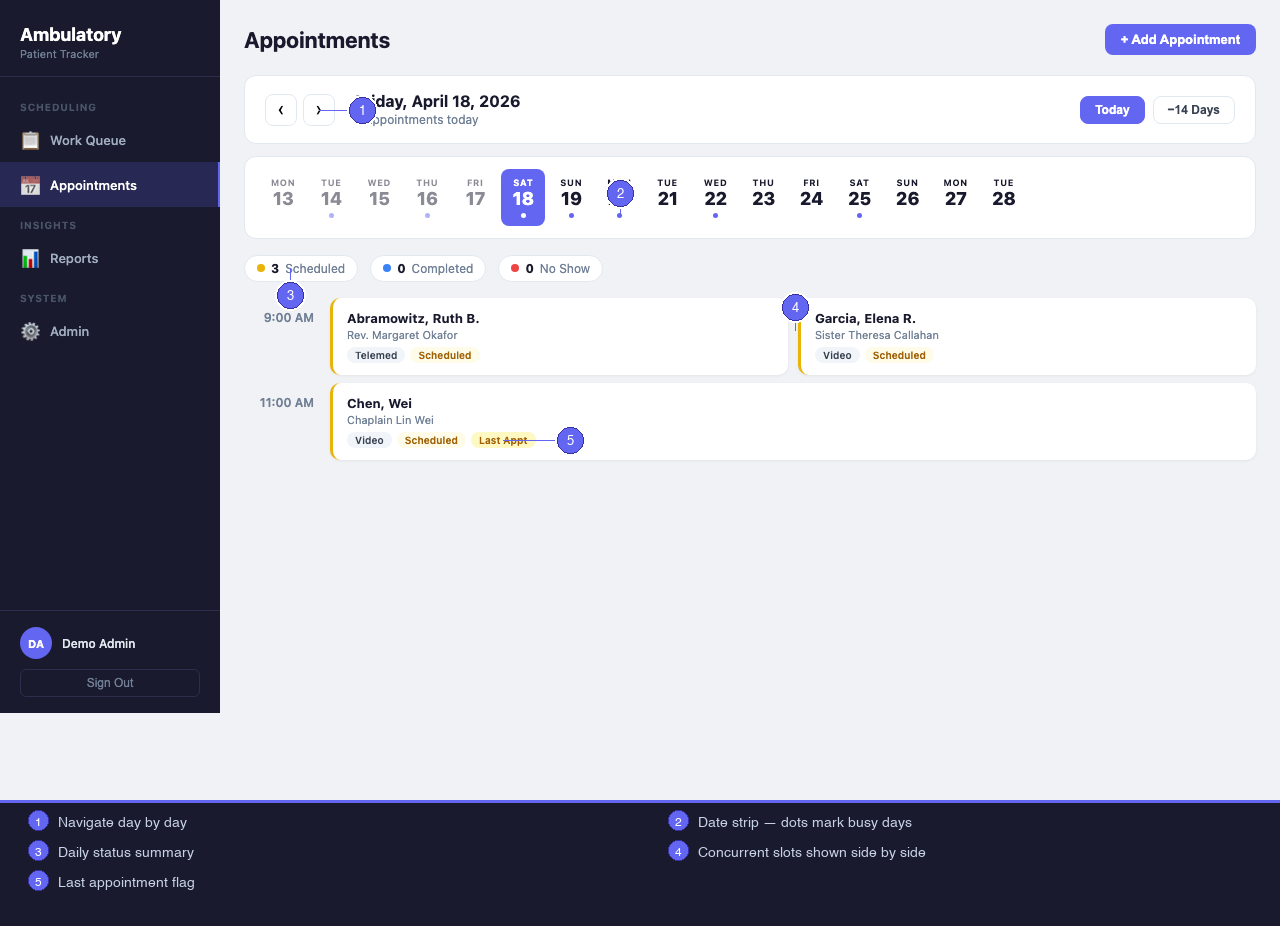Click the DA user avatar
1280x926 pixels.
click(x=36, y=643)
